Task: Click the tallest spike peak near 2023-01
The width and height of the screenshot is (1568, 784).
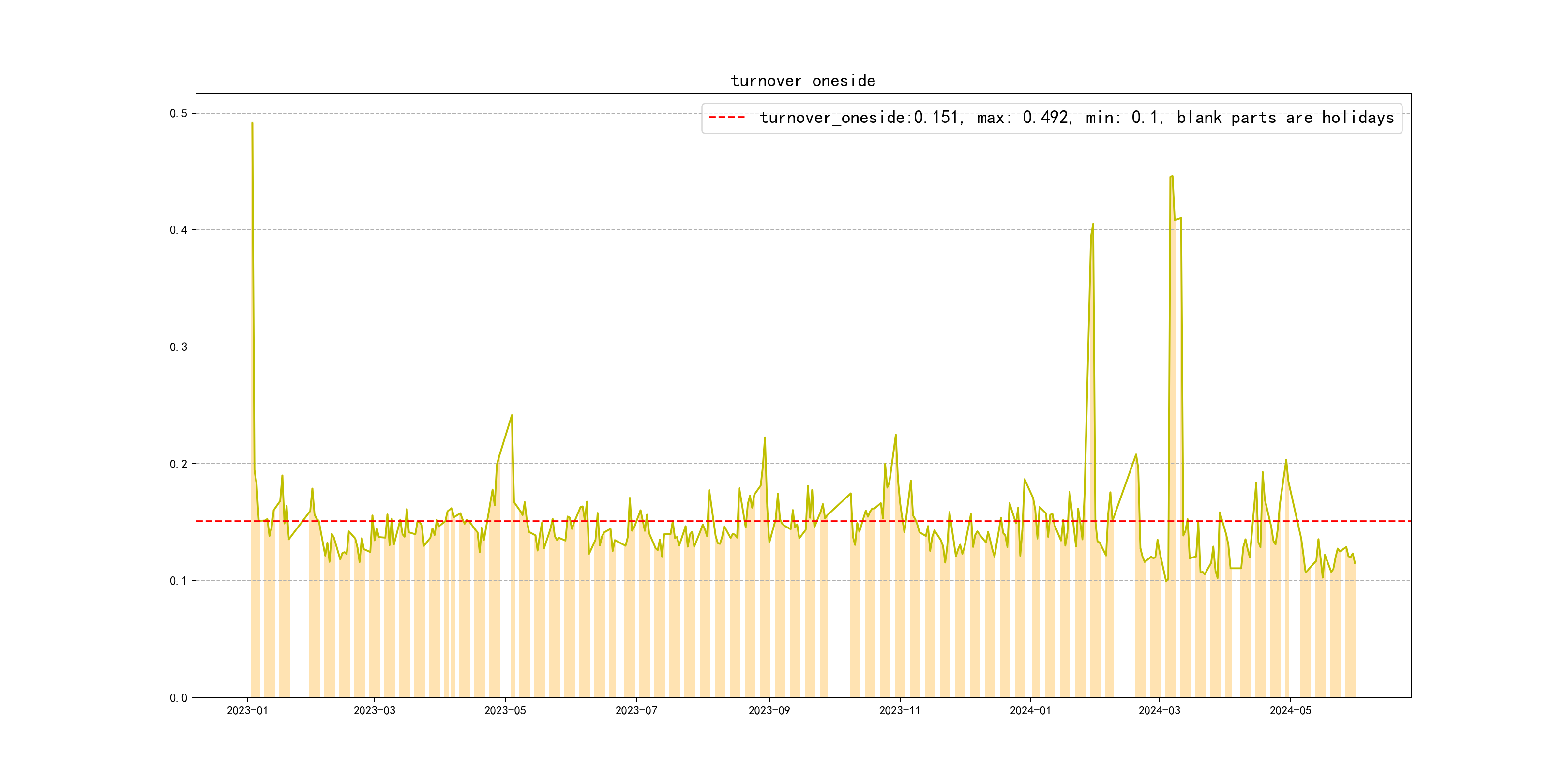Action: (x=252, y=123)
